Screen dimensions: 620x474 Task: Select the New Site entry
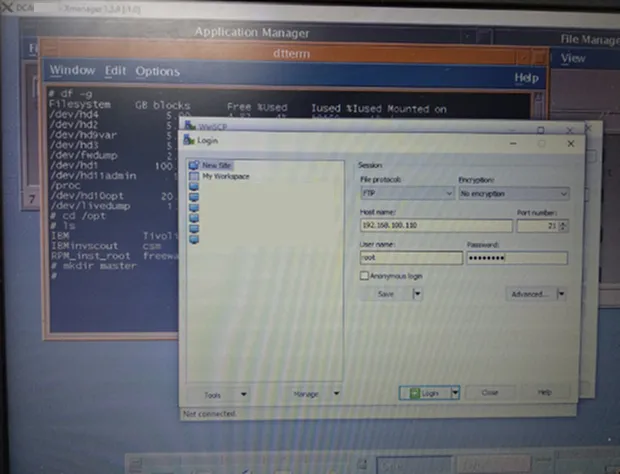pos(216,165)
